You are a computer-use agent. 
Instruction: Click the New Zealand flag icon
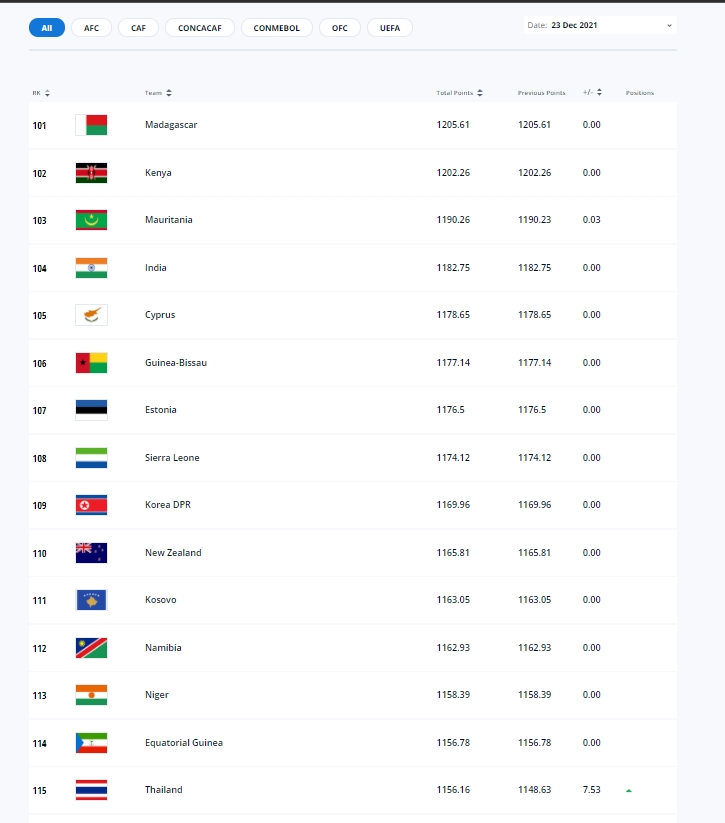pos(91,553)
